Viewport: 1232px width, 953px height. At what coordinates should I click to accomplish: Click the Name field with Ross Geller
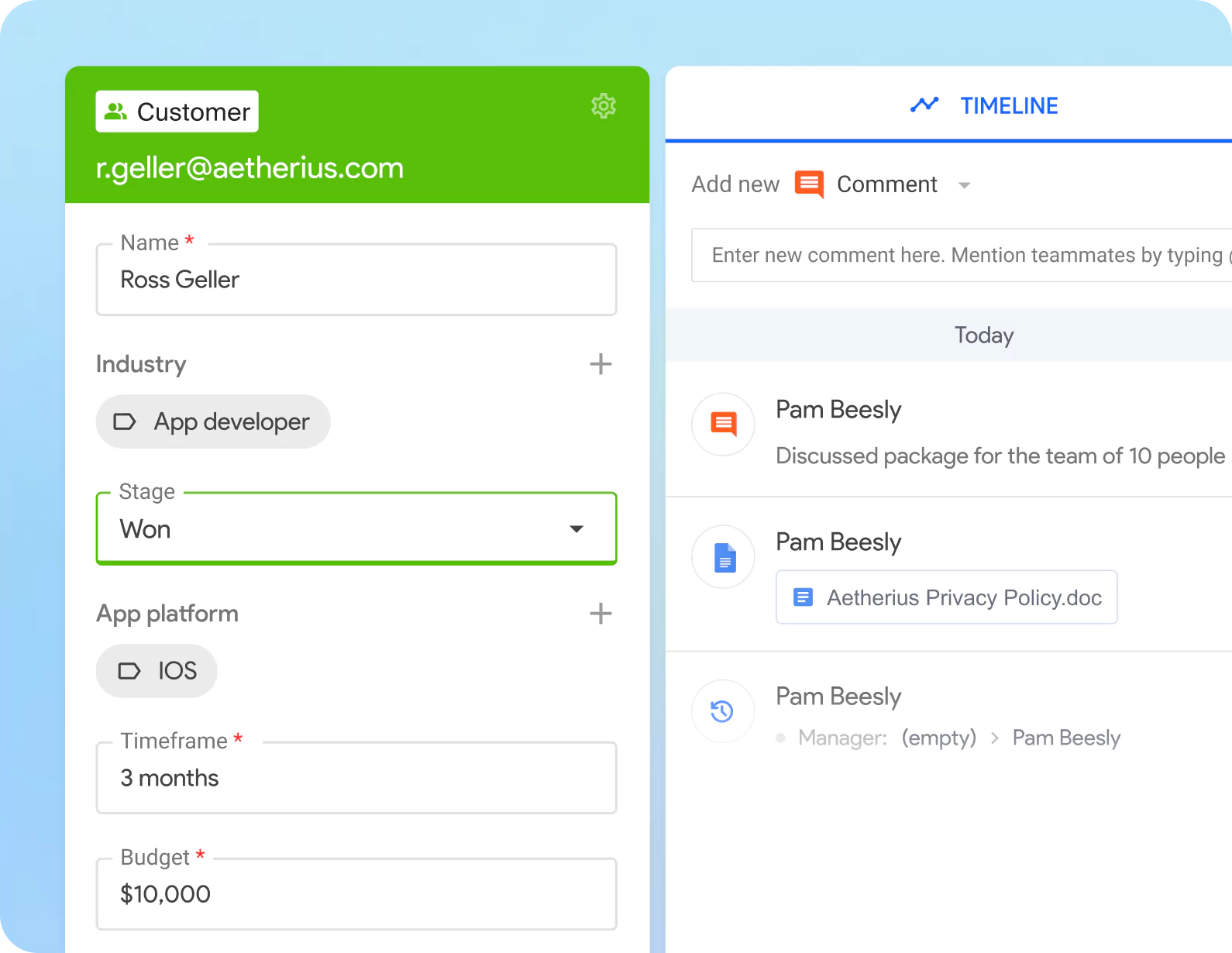point(356,280)
